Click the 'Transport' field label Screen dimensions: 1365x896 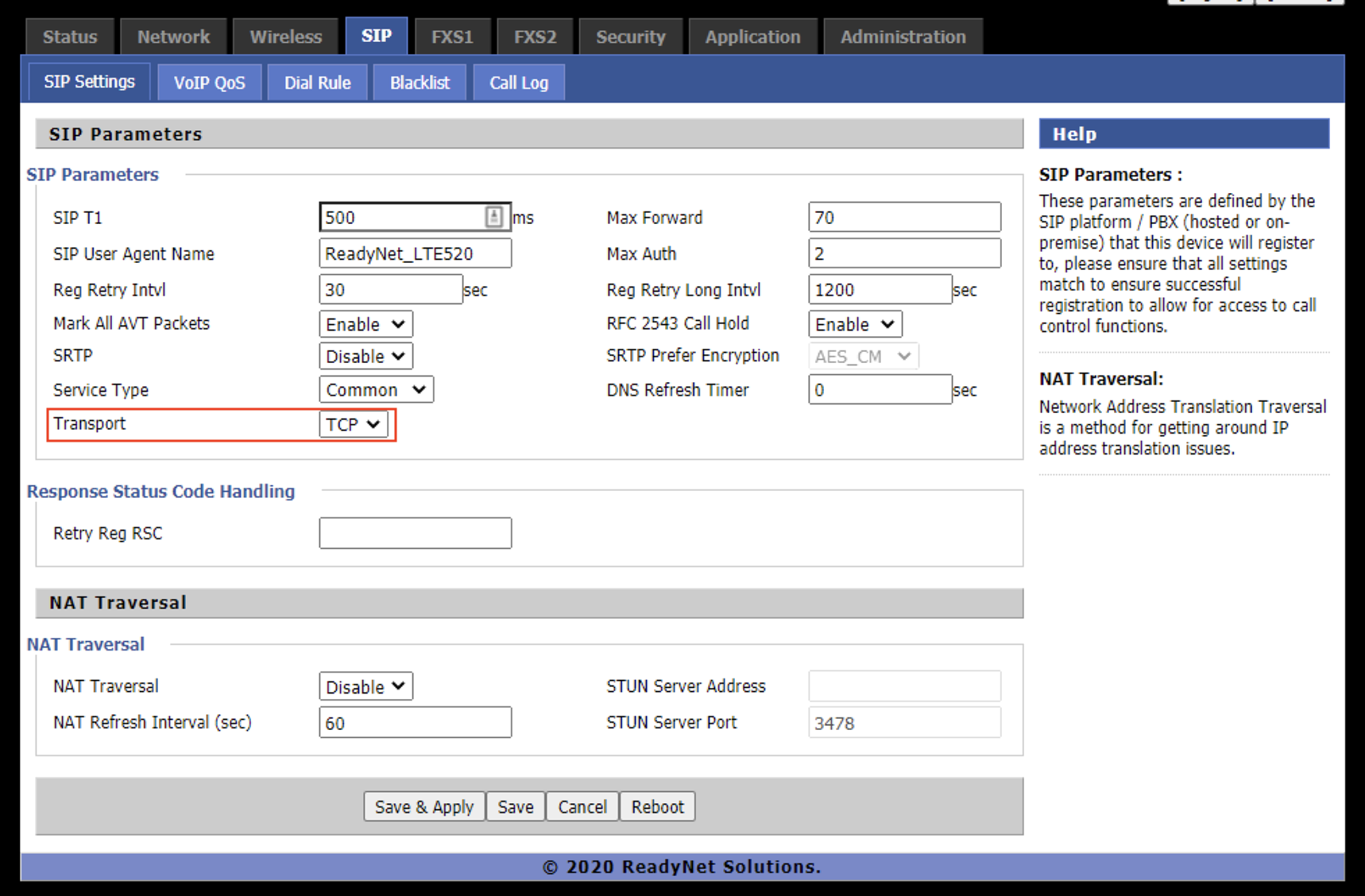coord(89,423)
